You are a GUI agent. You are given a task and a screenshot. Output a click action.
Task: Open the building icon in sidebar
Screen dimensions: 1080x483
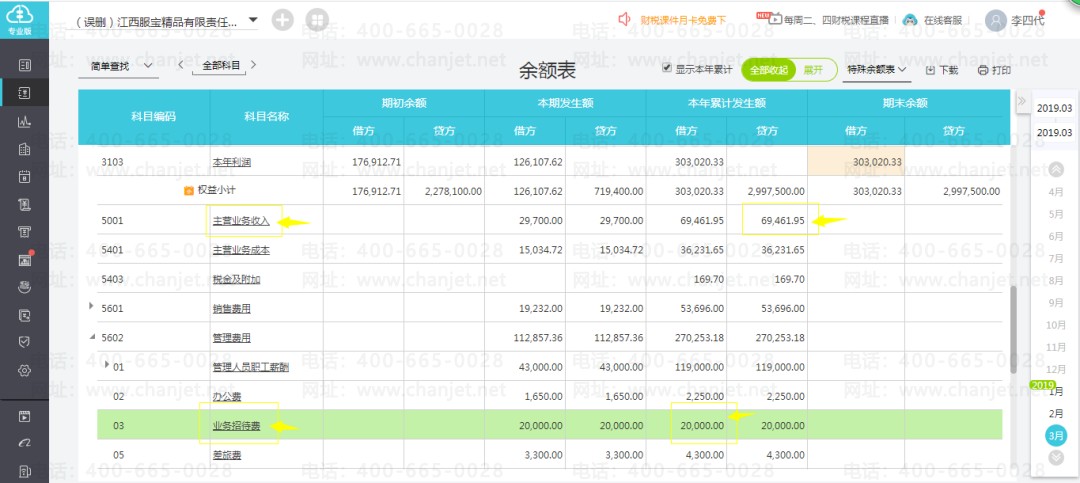pyautogui.click(x=25, y=149)
